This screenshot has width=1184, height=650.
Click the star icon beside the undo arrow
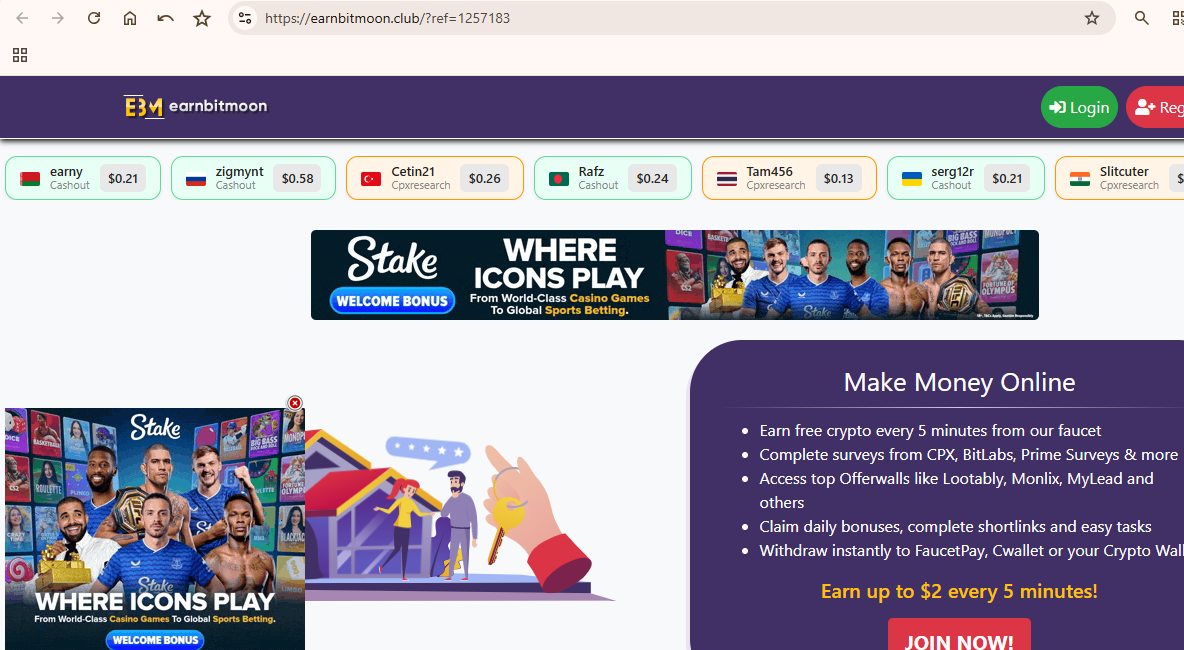pyautogui.click(x=202, y=18)
